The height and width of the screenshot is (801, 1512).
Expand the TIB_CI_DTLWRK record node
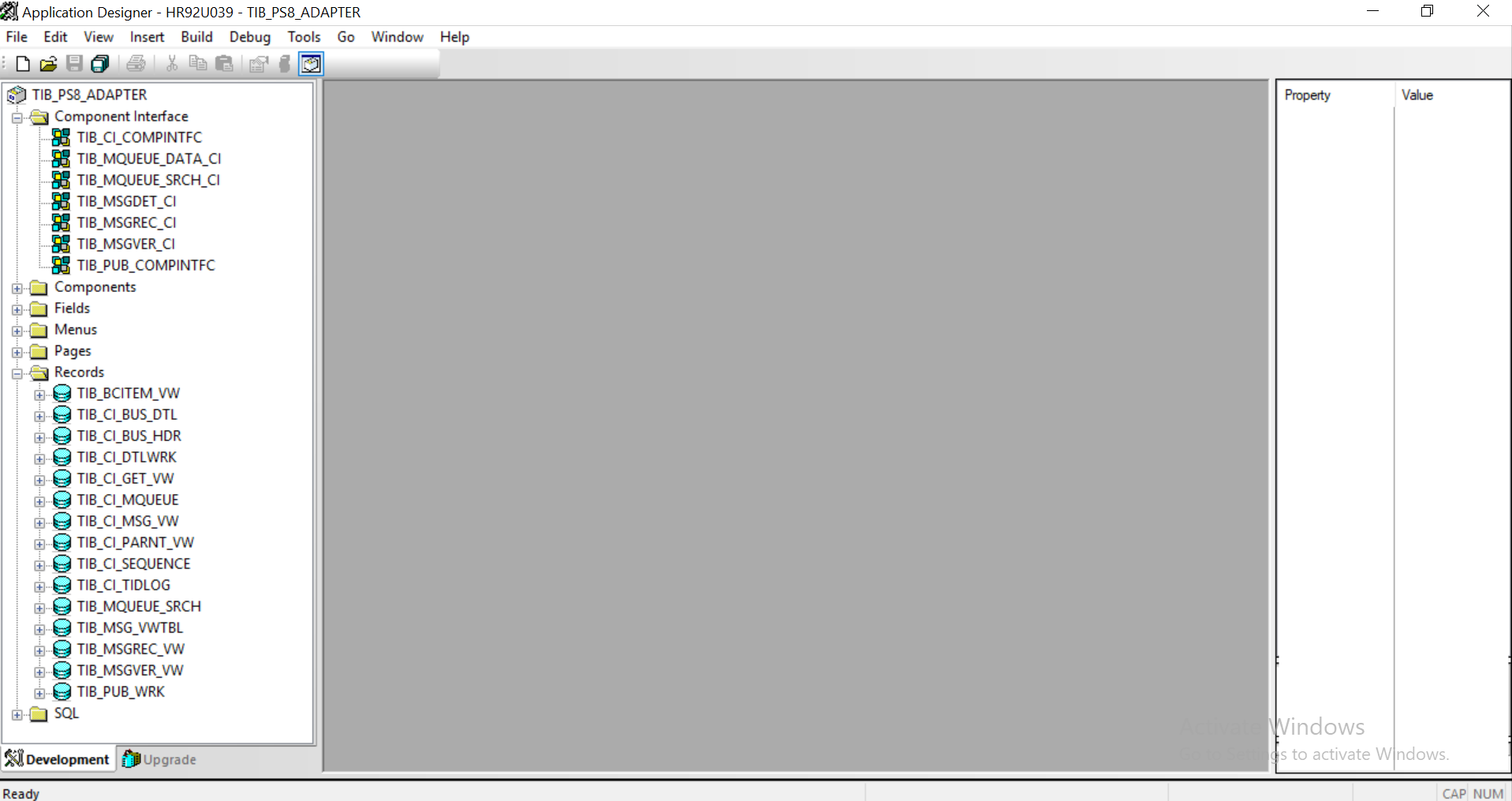39,459
